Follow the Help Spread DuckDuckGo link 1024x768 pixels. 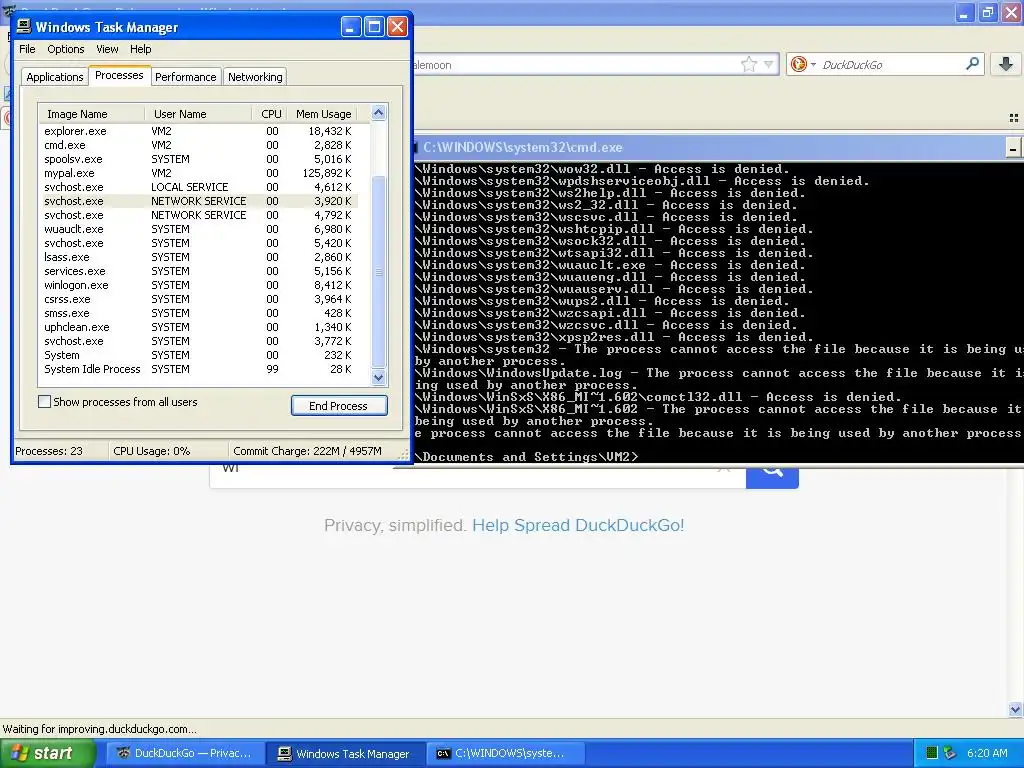pos(578,525)
